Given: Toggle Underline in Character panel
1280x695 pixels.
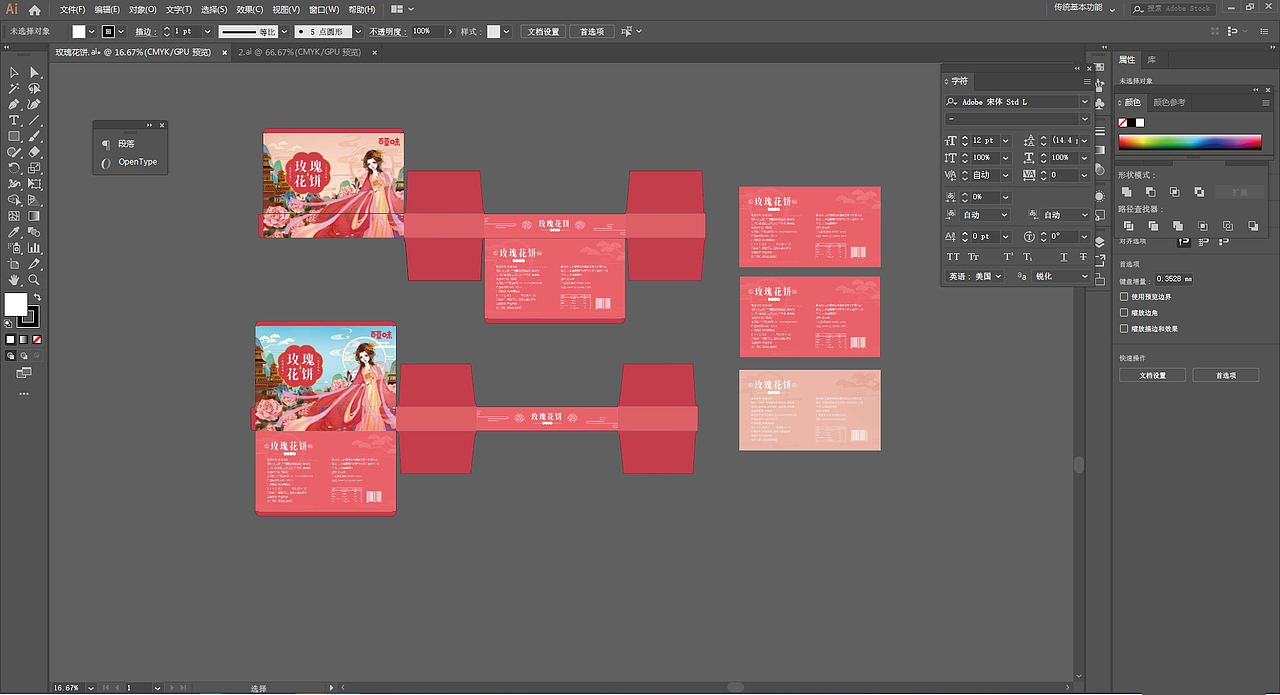Looking at the screenshot, I should point(1064,257).
